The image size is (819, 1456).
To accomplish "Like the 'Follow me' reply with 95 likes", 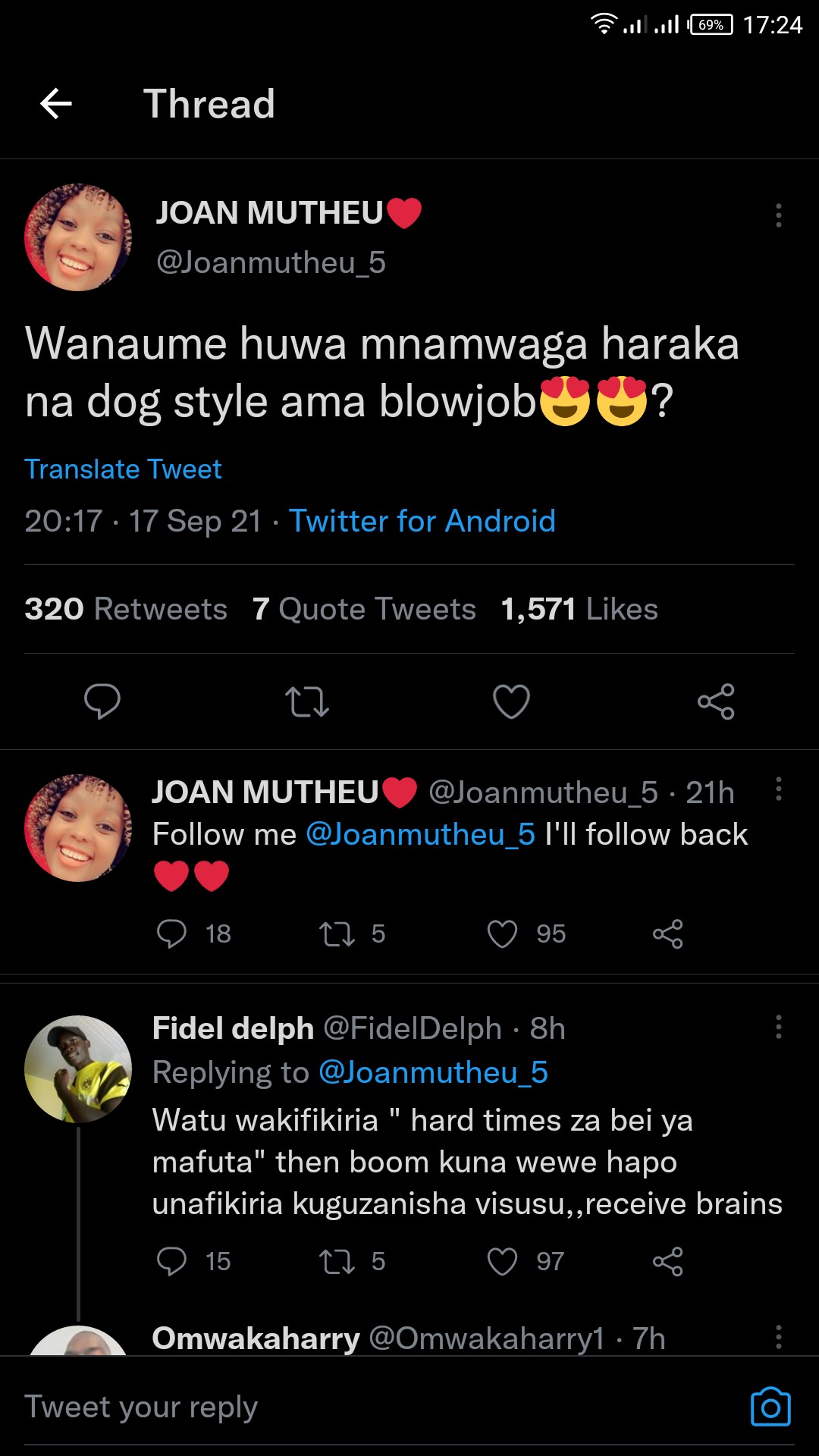I will click(502, 934).
